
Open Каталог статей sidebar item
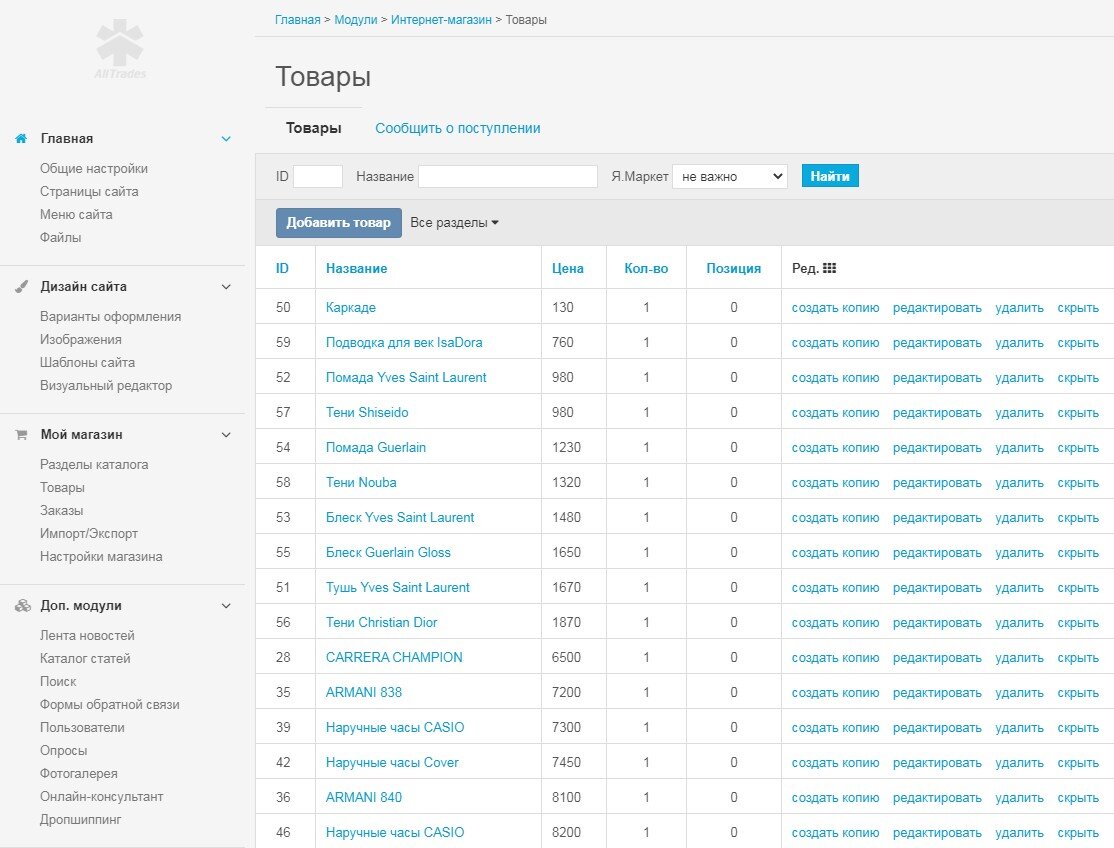[x=85, y=658]
